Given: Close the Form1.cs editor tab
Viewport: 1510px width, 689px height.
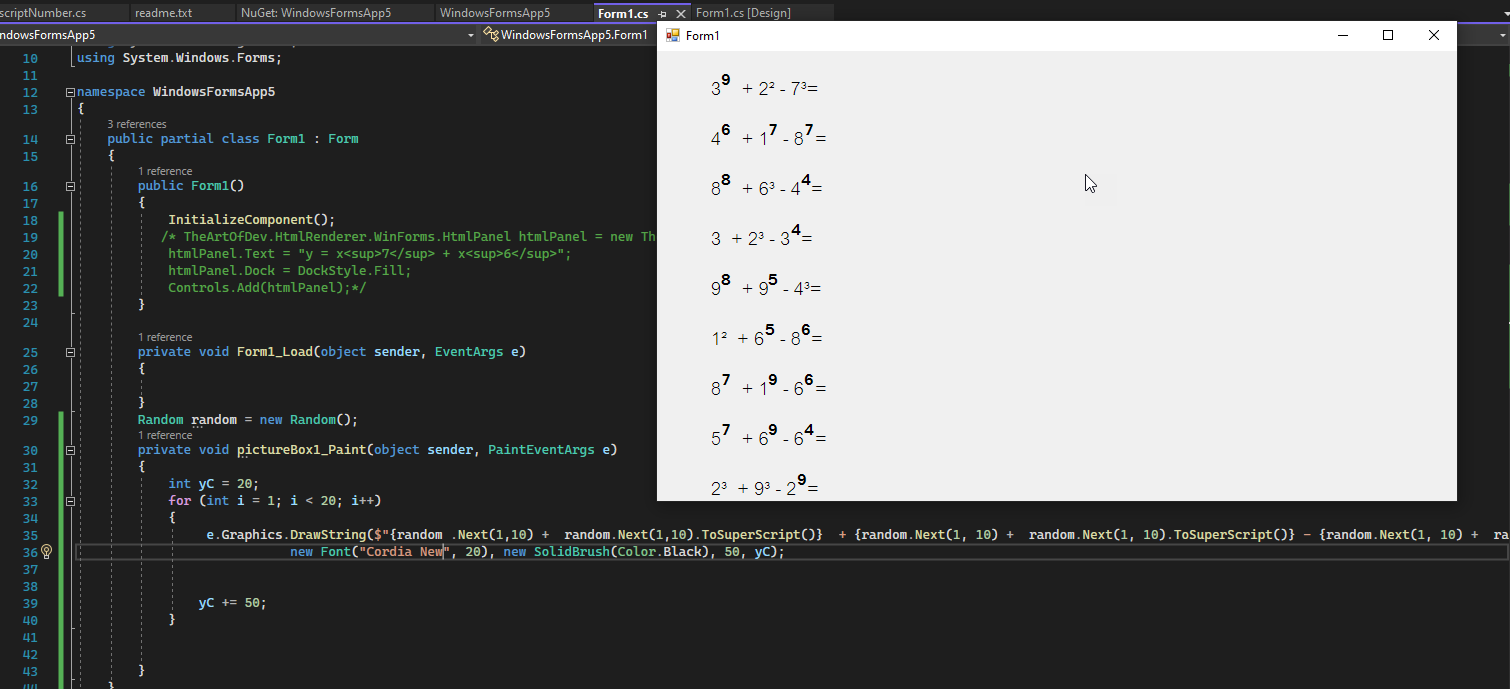Looking at the screenshot, I should [681, 14].
